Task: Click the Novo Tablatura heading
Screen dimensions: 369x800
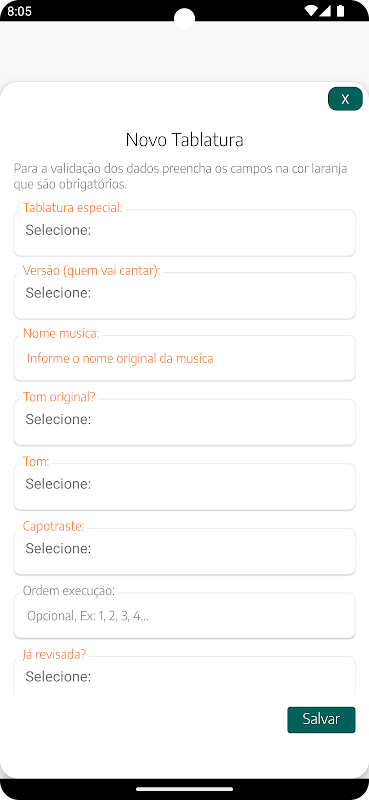Action: [184, 139]
